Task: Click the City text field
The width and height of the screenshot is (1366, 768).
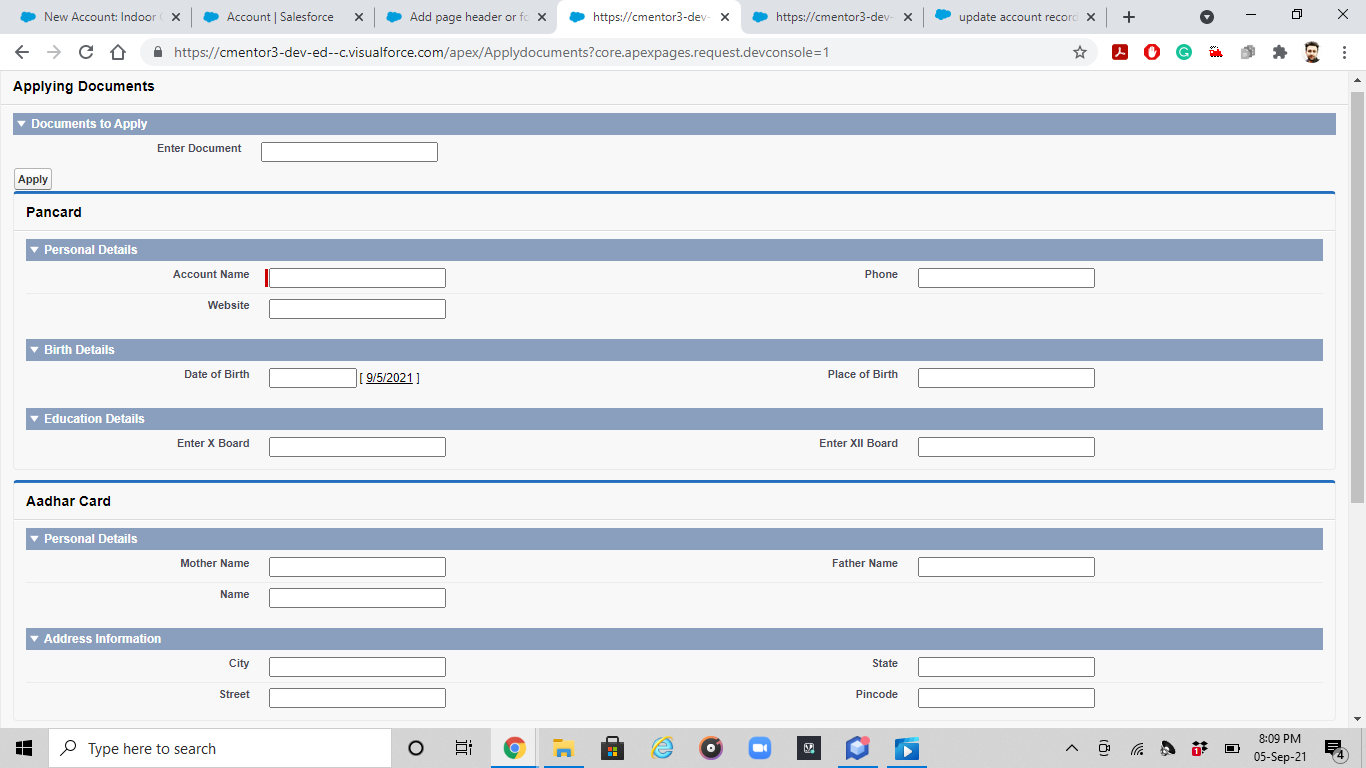Action: click(x=357, y=667)
